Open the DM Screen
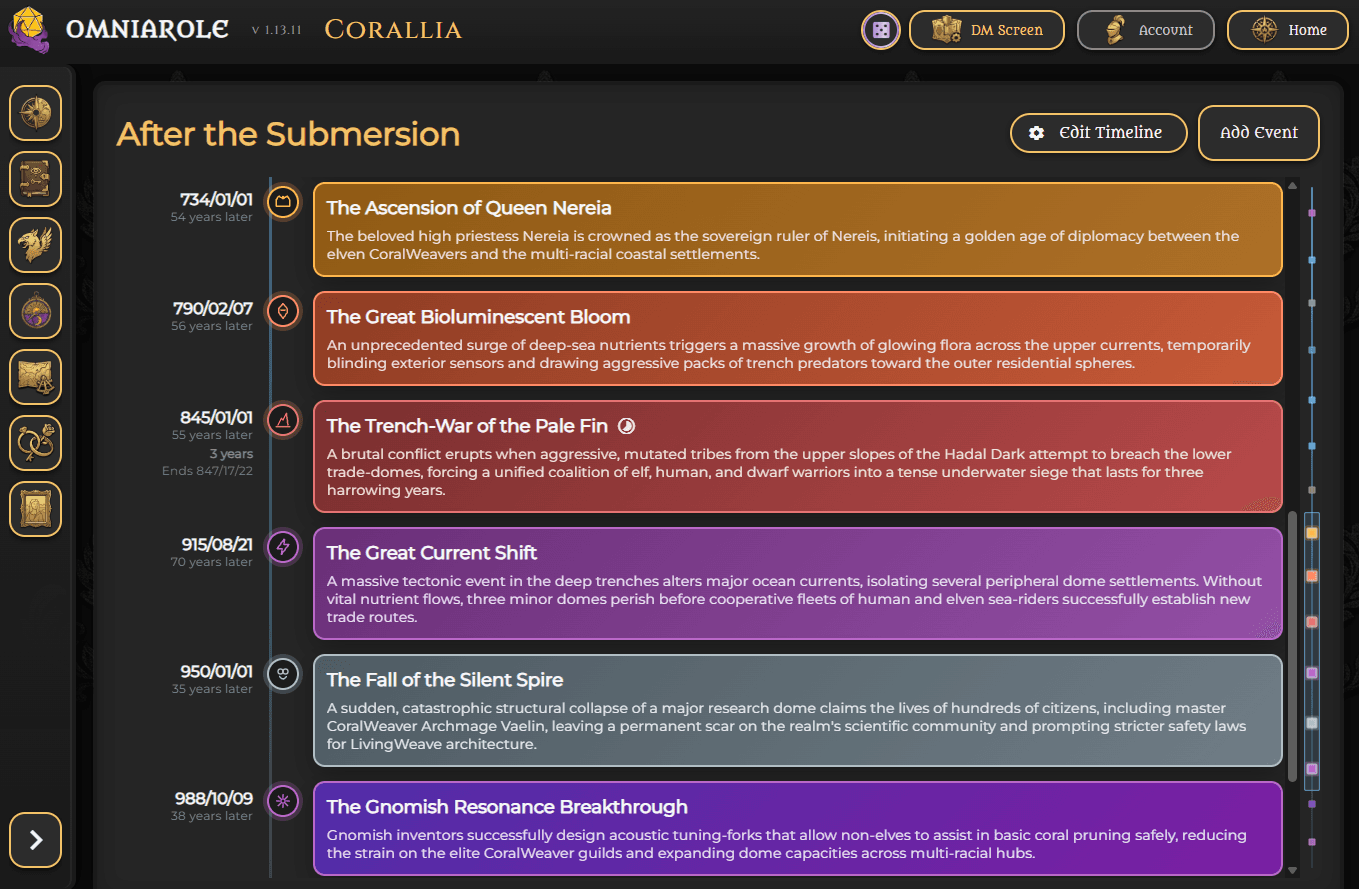1359x889 pixels. click(987, 30)
